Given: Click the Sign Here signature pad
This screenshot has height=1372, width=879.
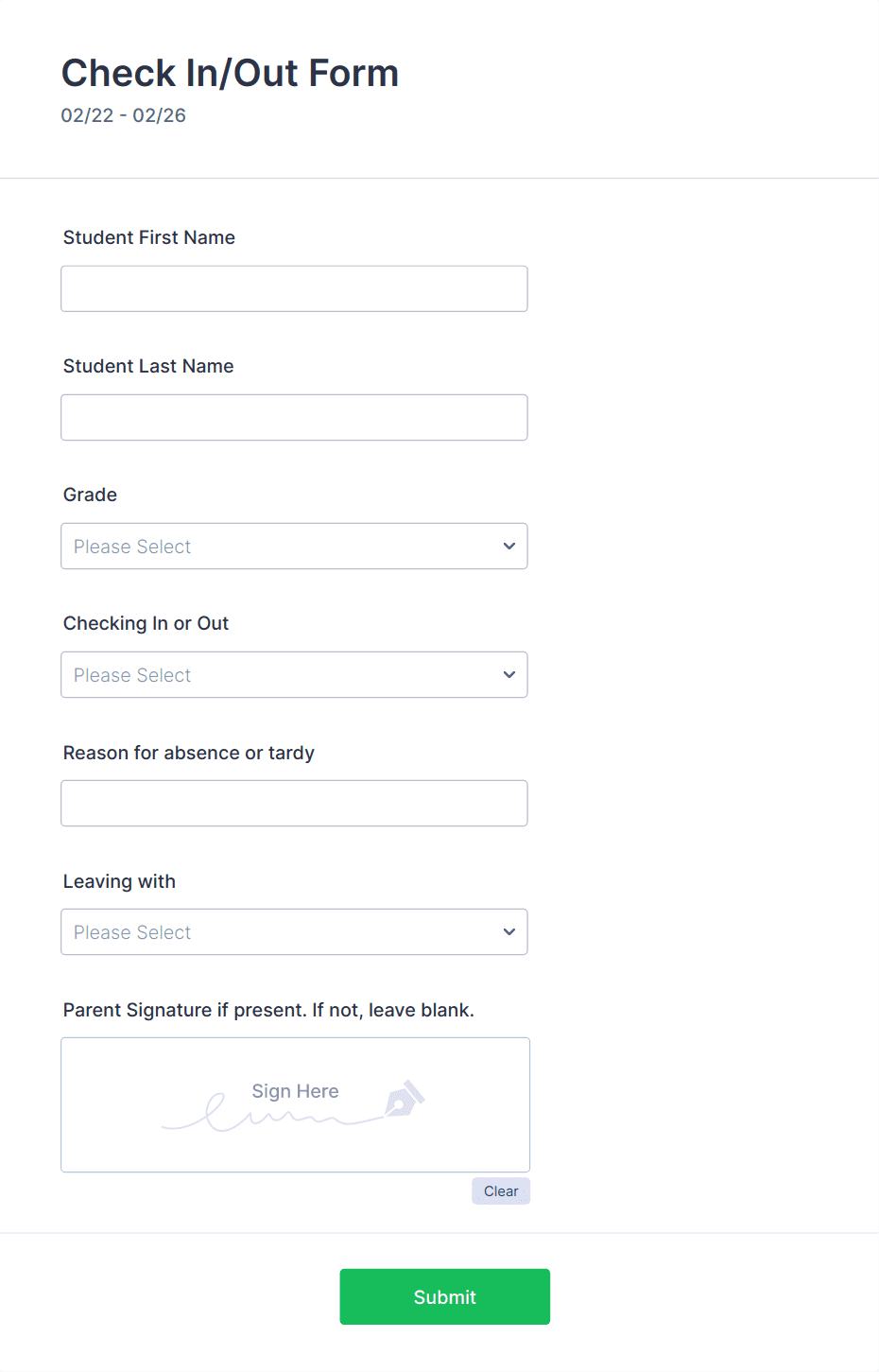Looking at the screenshot, I should pyautogui.click(x=294, y=1104).
